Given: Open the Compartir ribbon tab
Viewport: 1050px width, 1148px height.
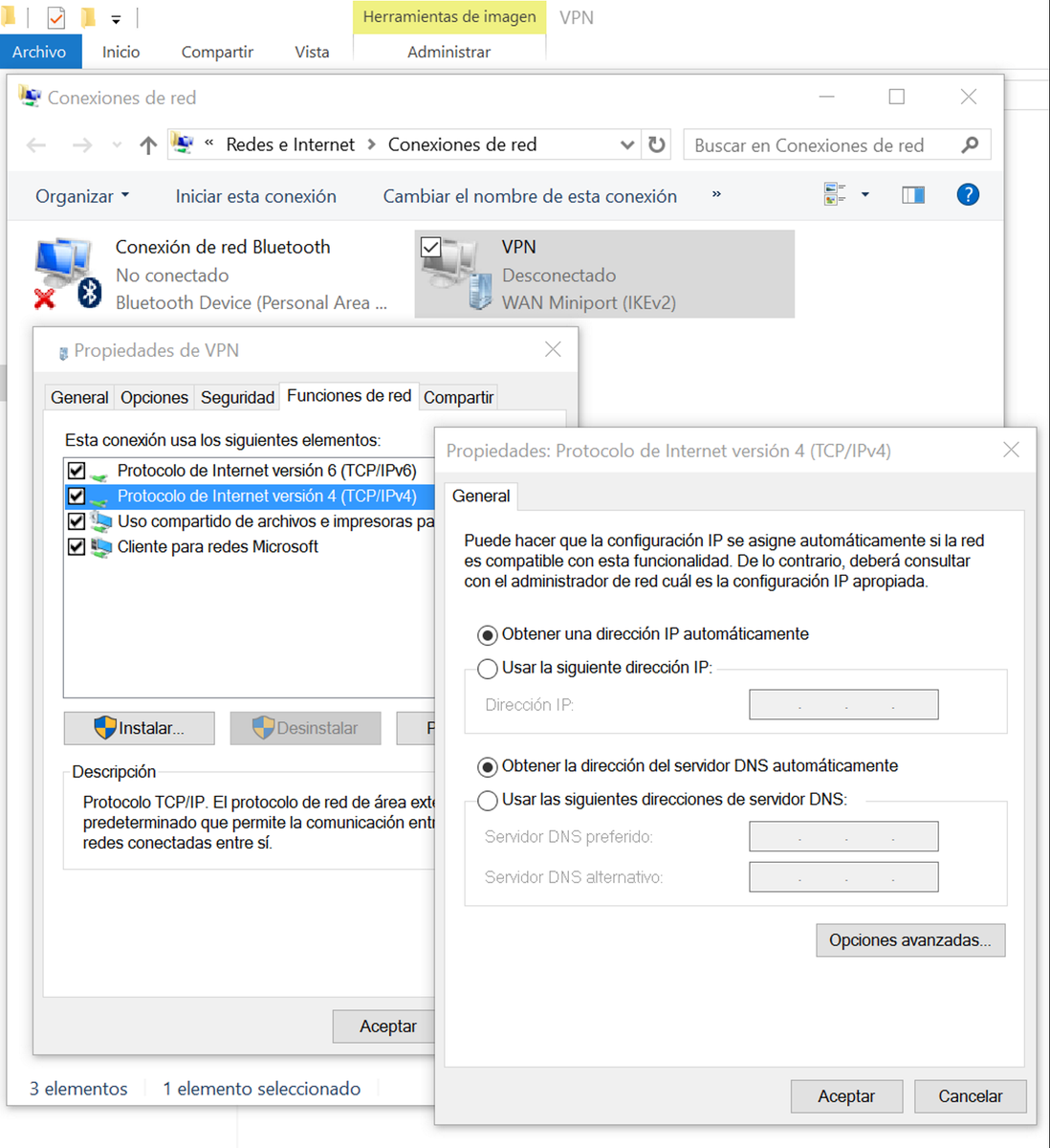Looking at the screenshot, I should 216,52.
